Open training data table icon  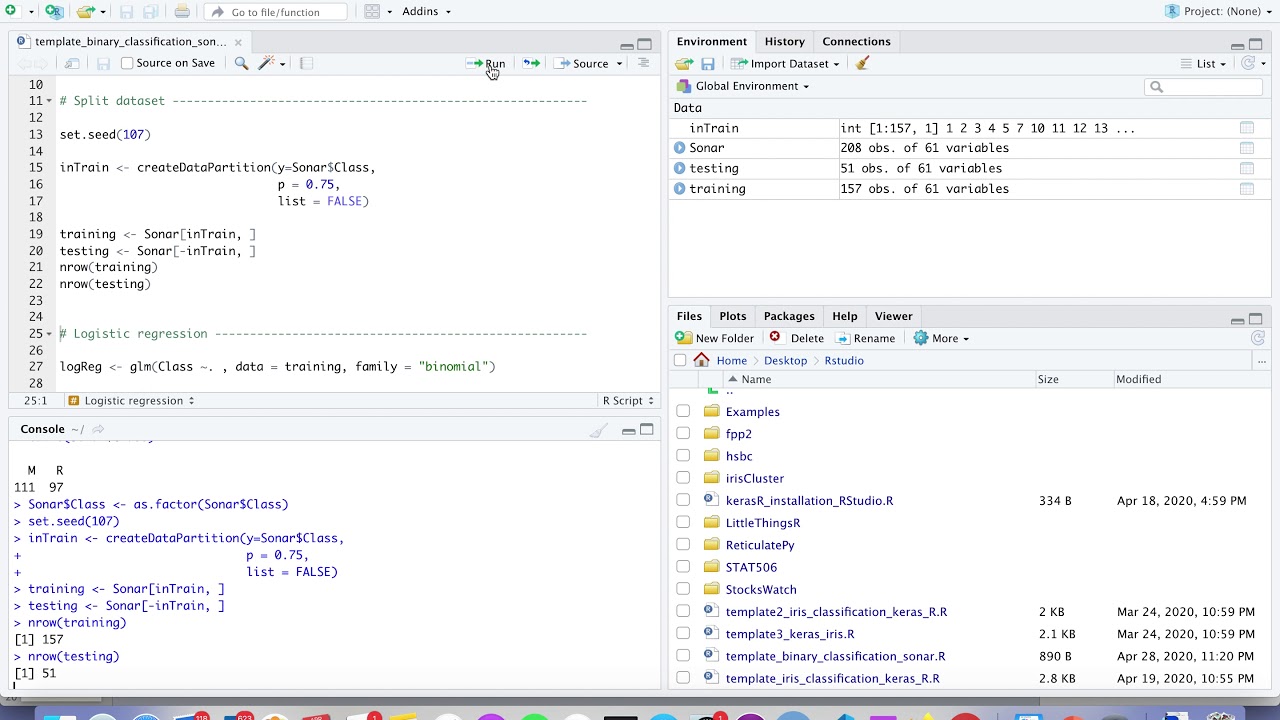1247,189
